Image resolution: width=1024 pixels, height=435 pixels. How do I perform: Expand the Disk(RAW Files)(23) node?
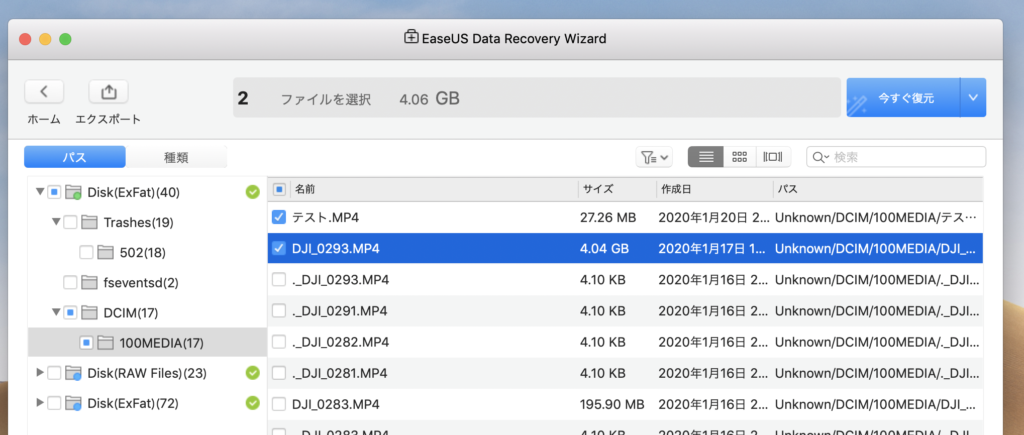coord(40,372)
